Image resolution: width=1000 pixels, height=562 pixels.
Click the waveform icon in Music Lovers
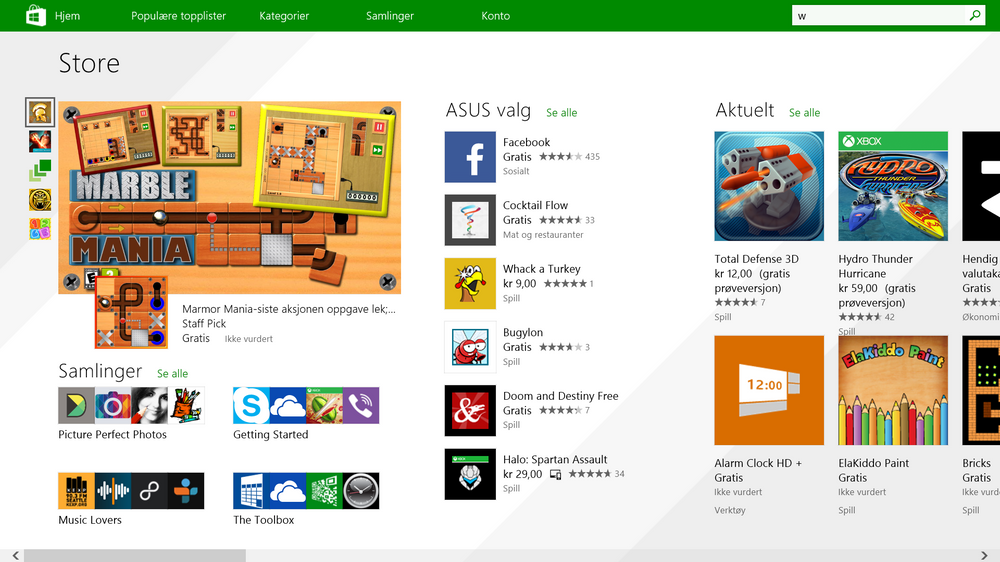(x=113, y=491)
